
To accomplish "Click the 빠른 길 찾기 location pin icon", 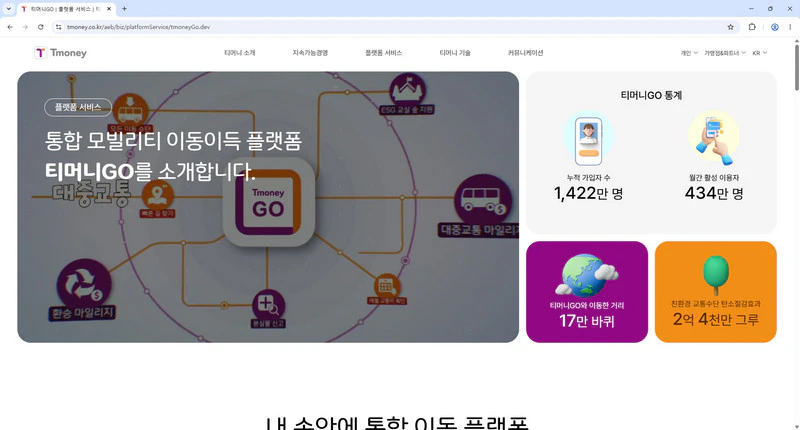I will 158,195.
